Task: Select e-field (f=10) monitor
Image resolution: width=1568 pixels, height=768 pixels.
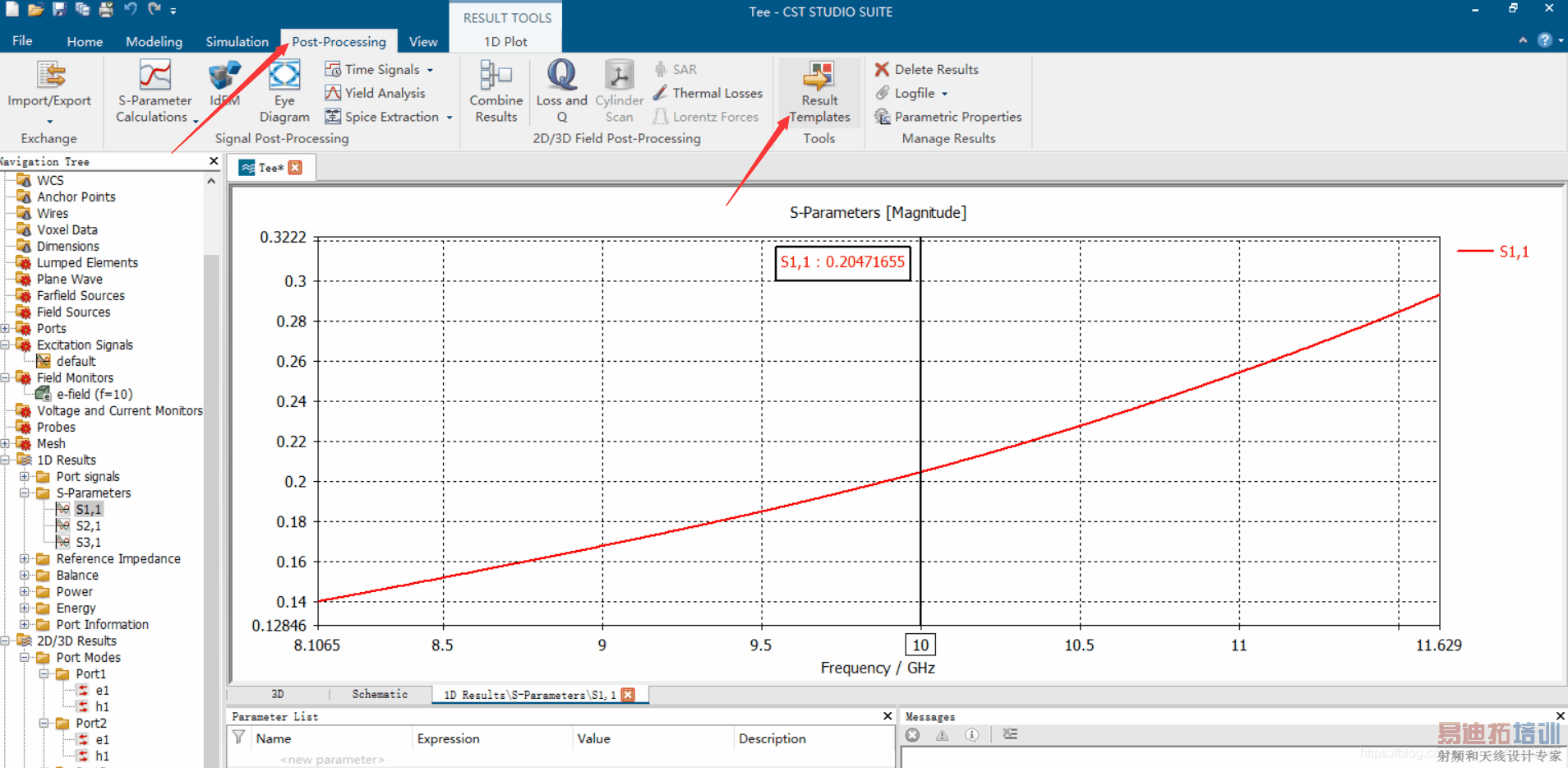Action: coord(94,394)
